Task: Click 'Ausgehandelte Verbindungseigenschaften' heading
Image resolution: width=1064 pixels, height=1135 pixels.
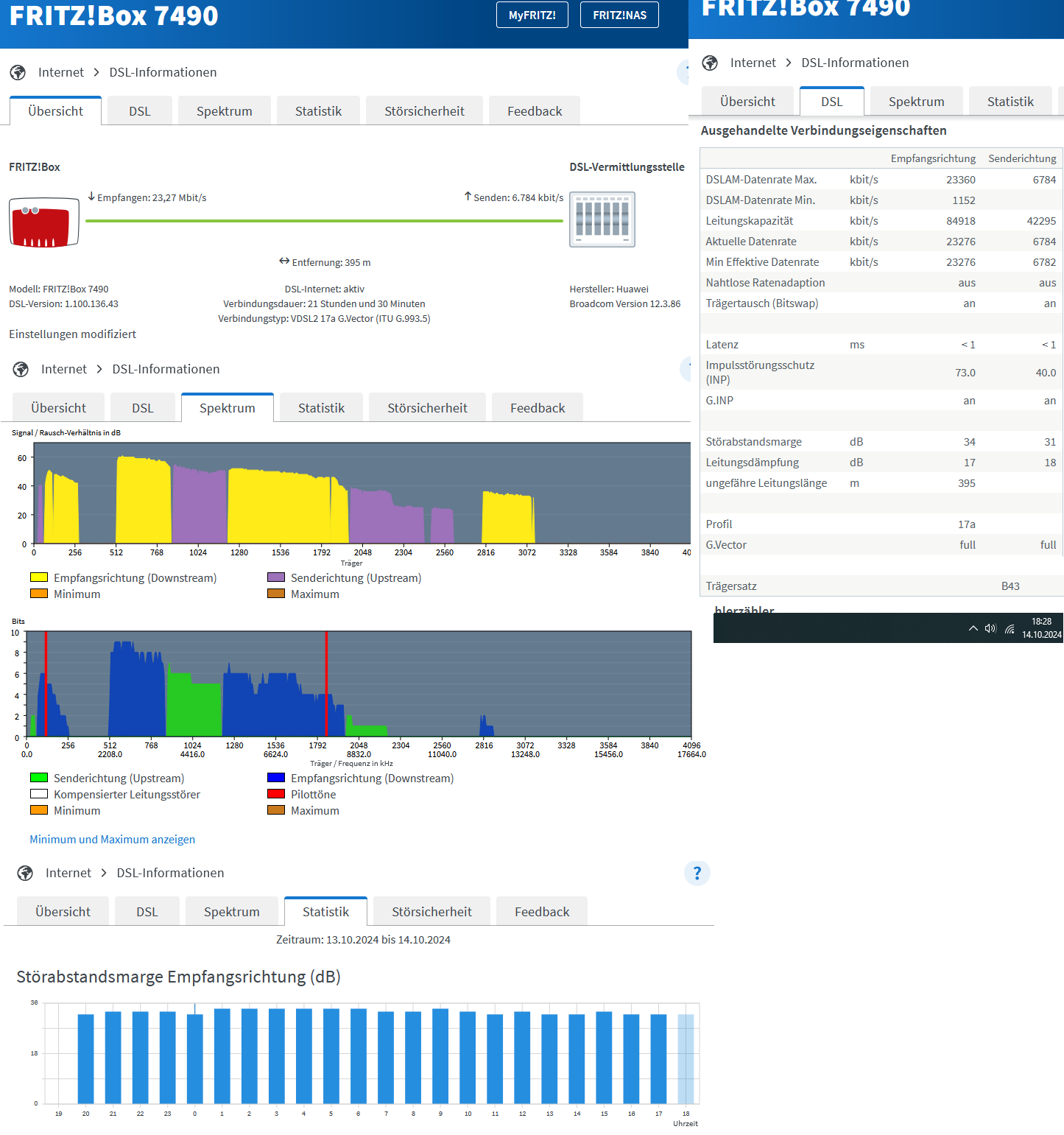Action: click(823, 130)
